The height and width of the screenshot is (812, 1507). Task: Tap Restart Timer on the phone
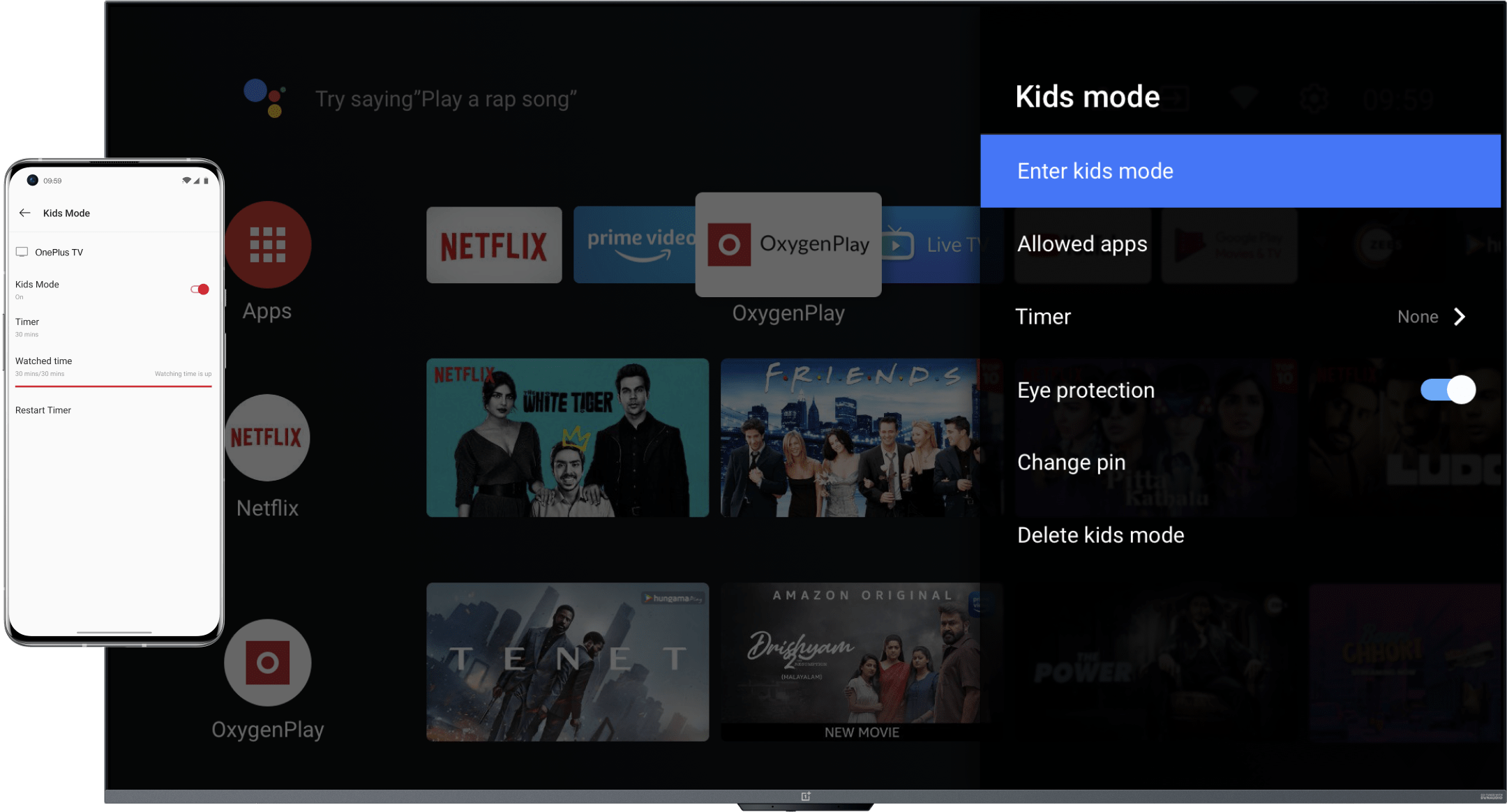pos(43,410)
